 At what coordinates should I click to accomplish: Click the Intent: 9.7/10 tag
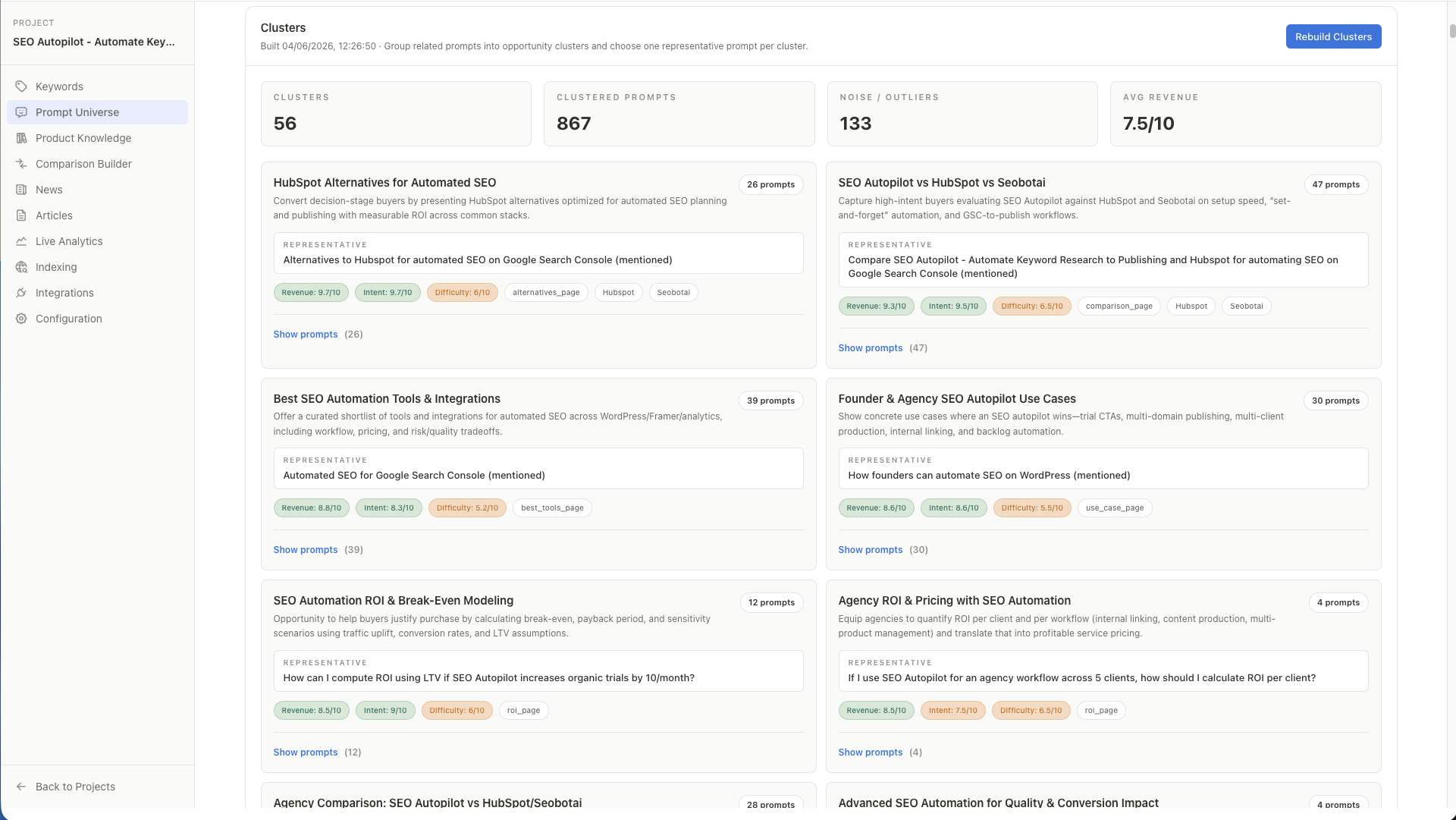pos(388,293)
